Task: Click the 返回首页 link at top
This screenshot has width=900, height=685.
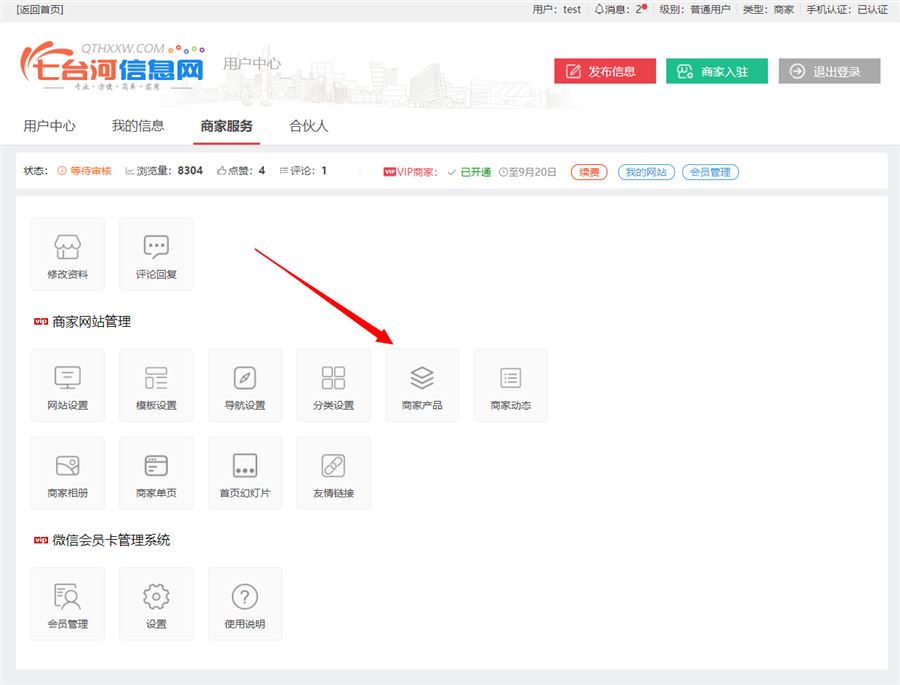Action: click(x=40, y=9)
